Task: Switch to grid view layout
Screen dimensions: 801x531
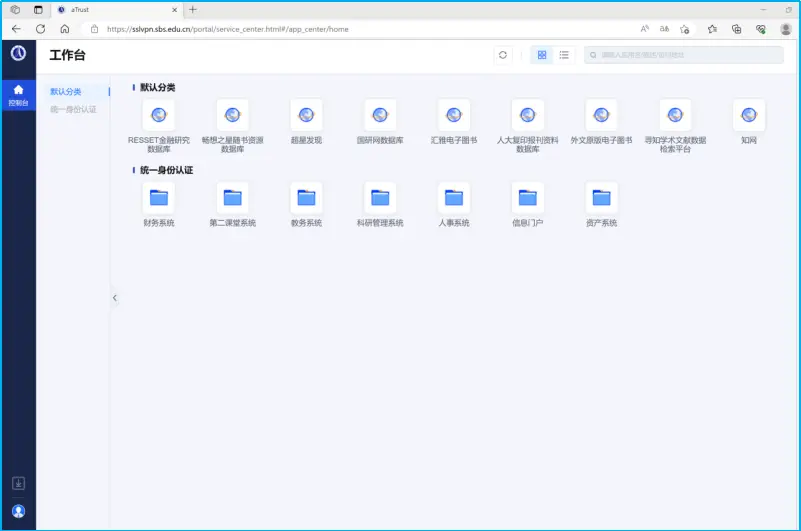Action: 541,55
